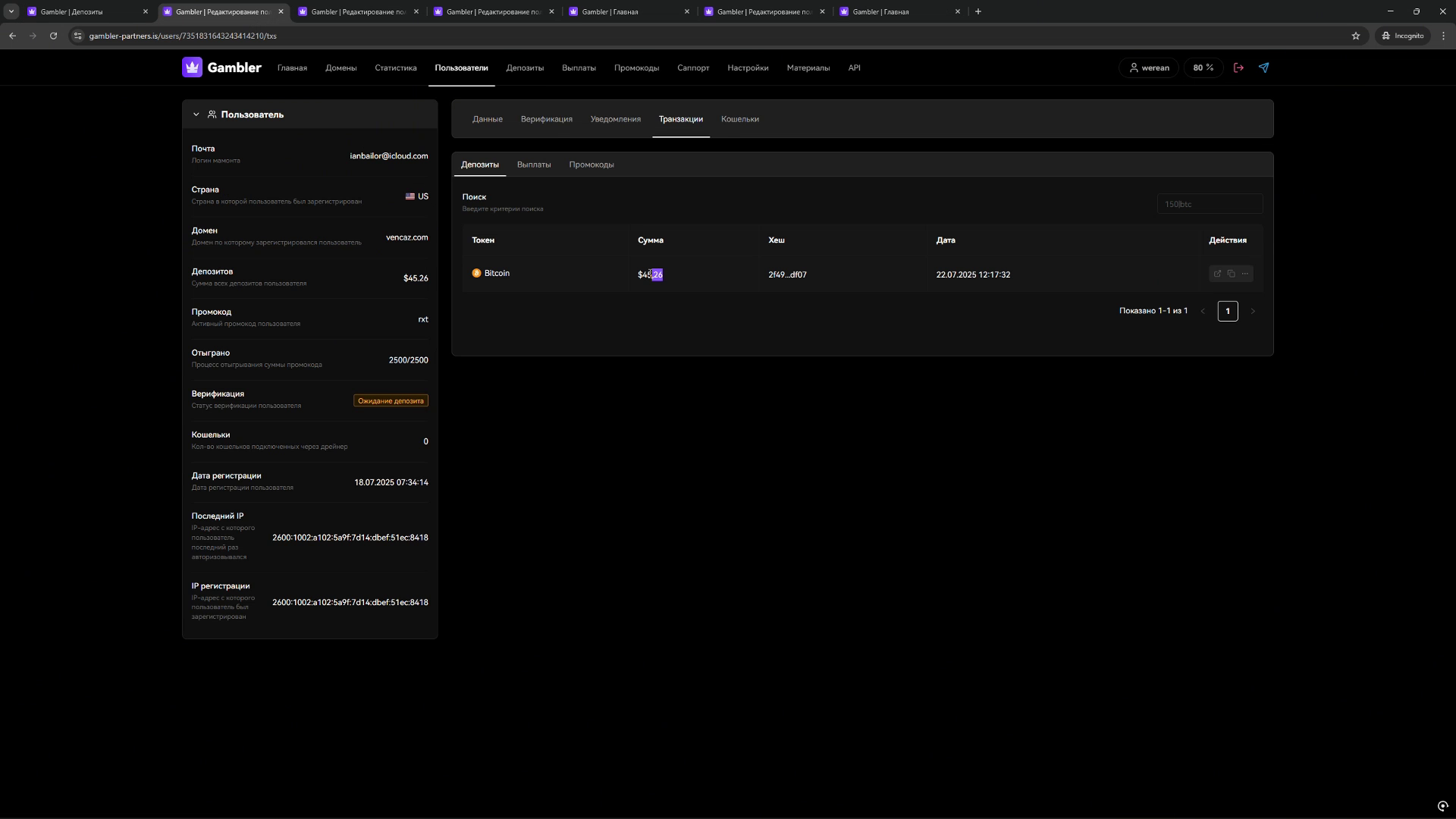
Task: Switch to the Выплаты sub-tab
Action: pos(533,165)
